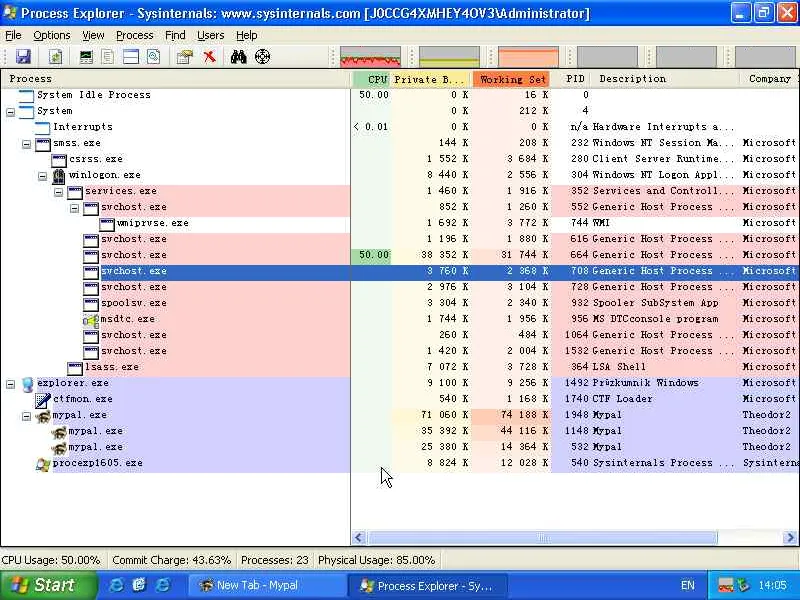
Task: Click the commit history mini graph
Action: 449,57
